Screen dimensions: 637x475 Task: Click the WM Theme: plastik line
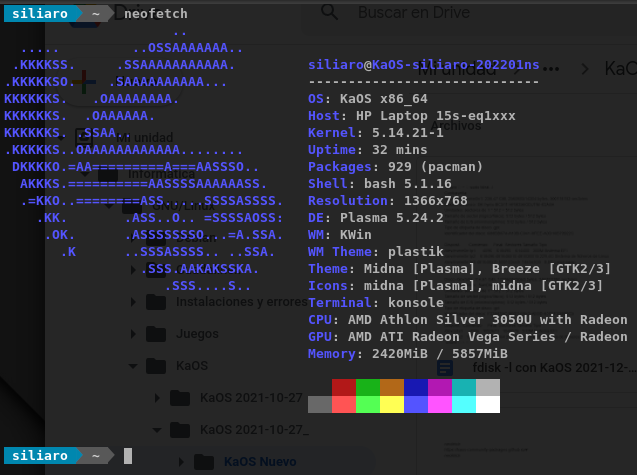[x=376, y=252]
